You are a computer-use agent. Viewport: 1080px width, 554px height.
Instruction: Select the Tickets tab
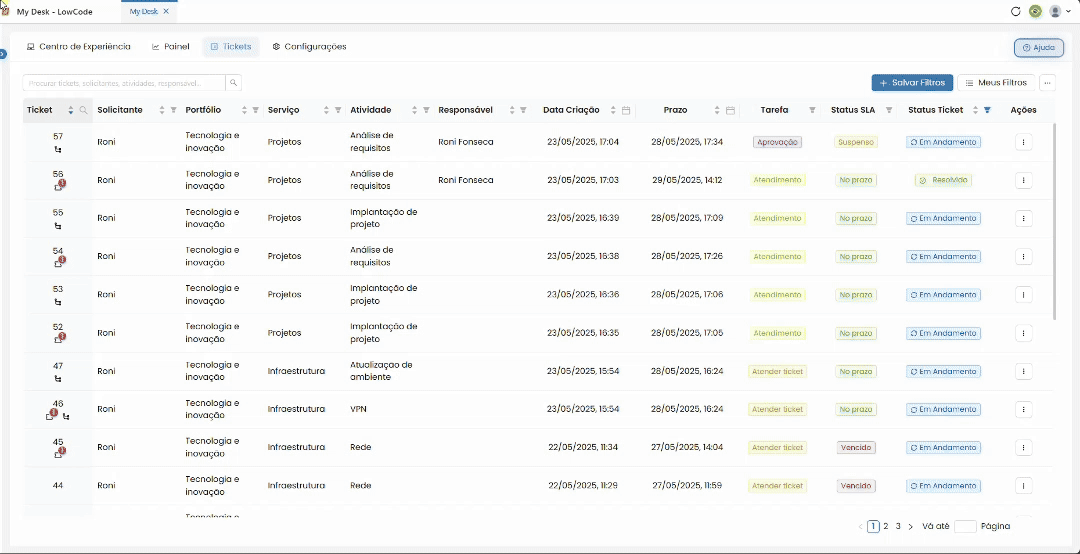click(231, 47)
